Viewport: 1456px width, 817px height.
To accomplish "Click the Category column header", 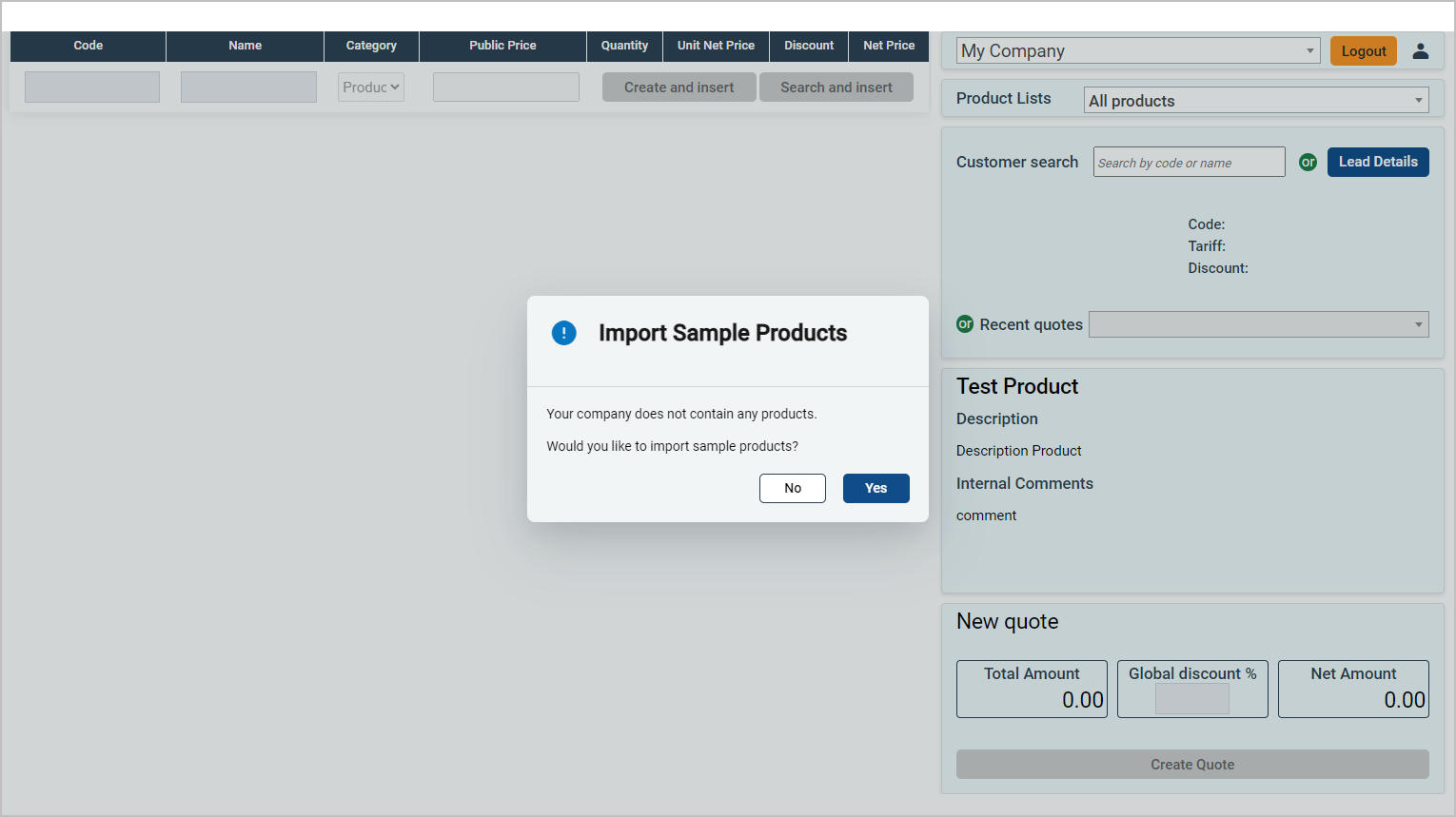I will tap(371, 46).
